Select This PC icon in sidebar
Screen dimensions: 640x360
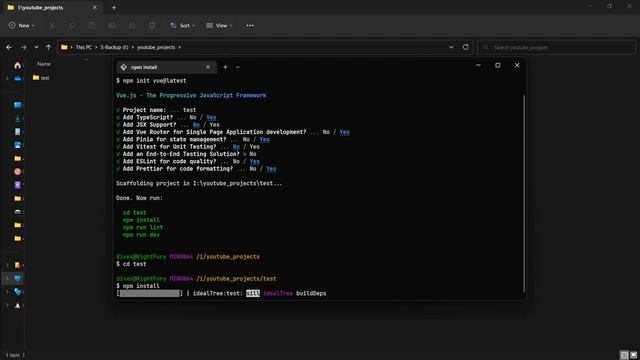click(x=18, y=278)
